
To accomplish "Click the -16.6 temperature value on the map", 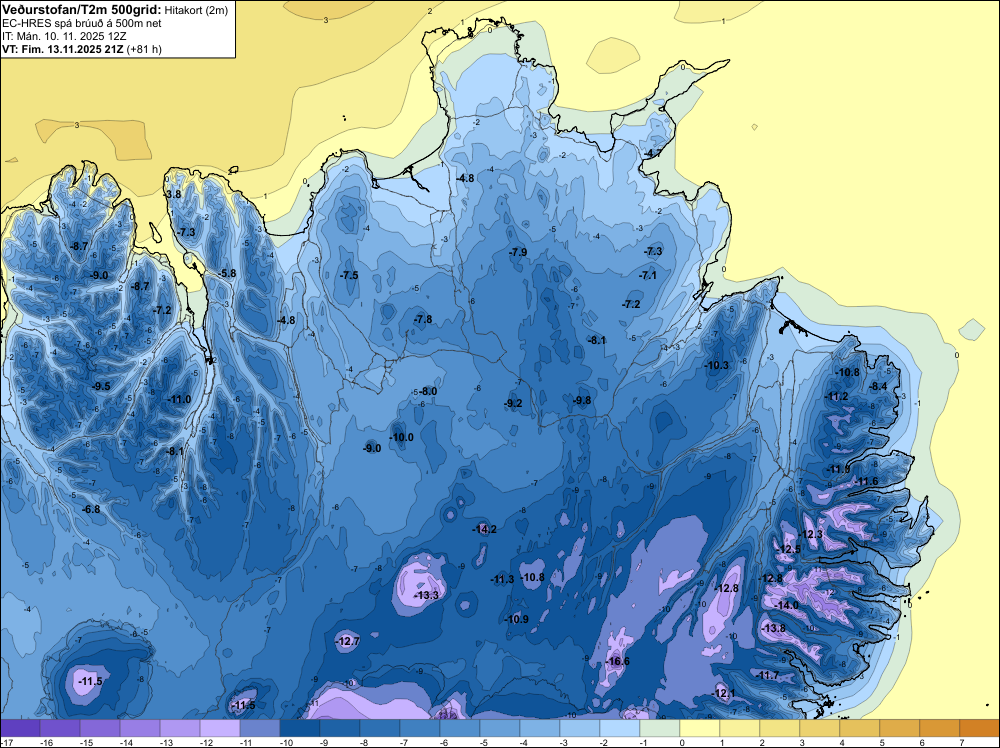I will coord(617,661).
